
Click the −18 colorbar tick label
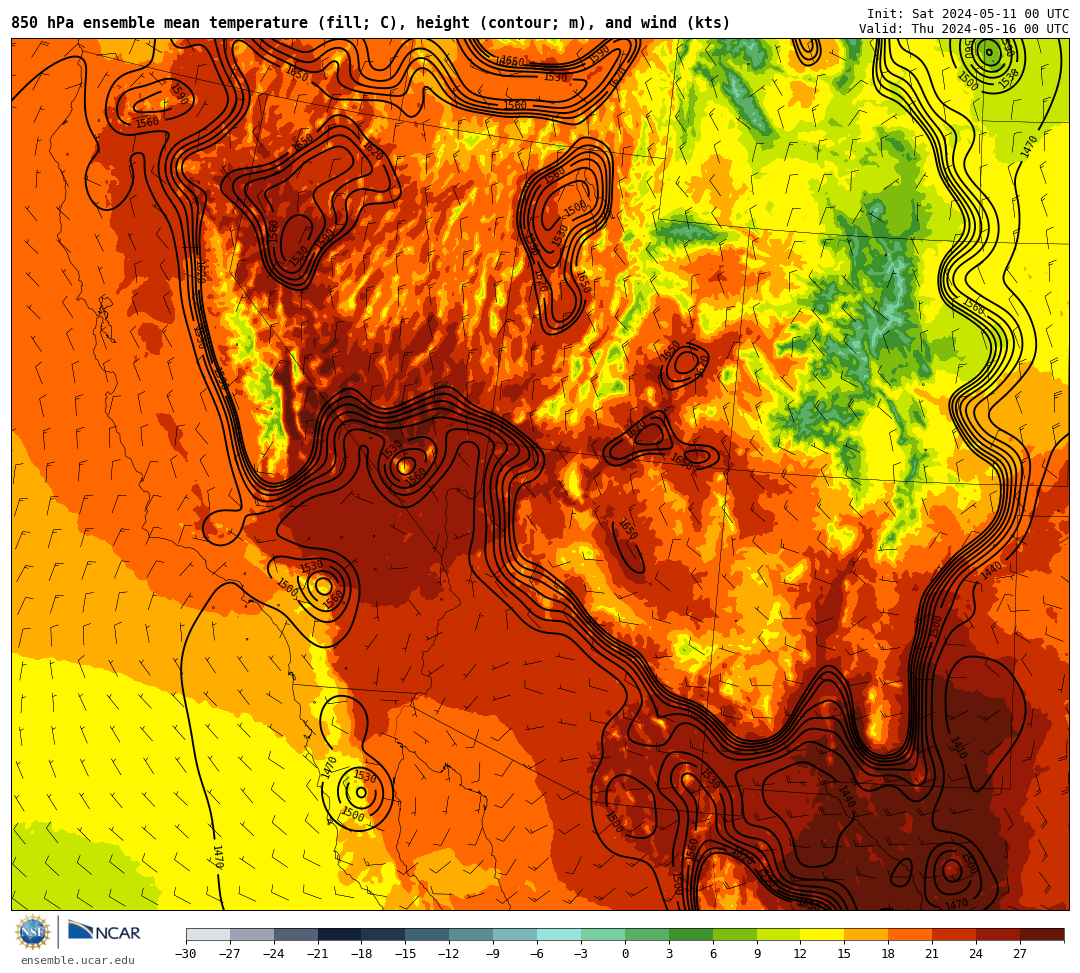361,954
